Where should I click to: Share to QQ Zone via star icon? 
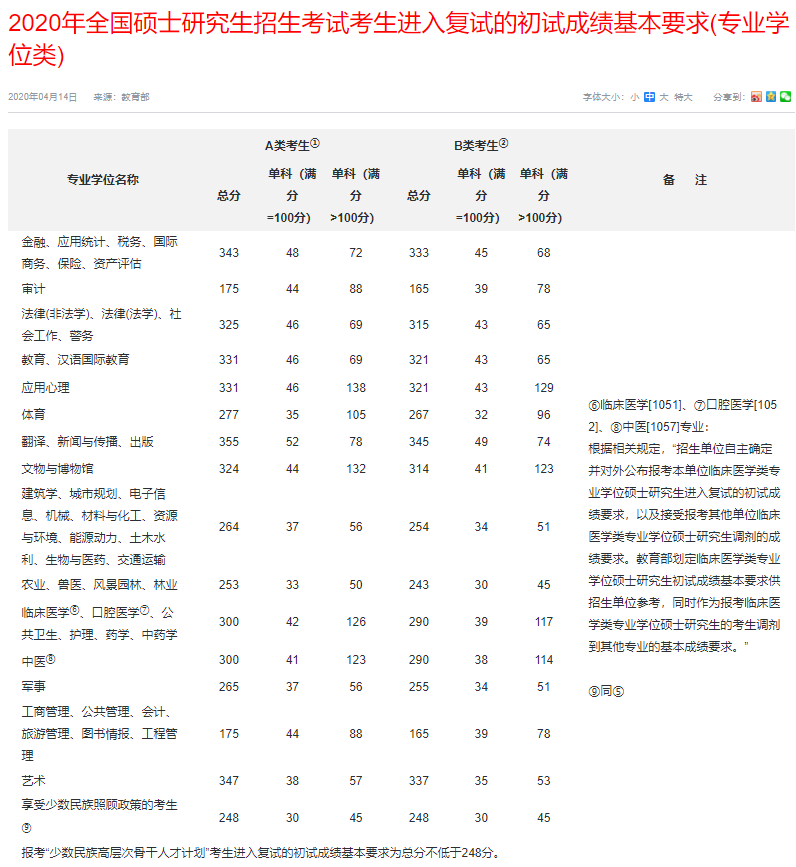pos(771,97)
